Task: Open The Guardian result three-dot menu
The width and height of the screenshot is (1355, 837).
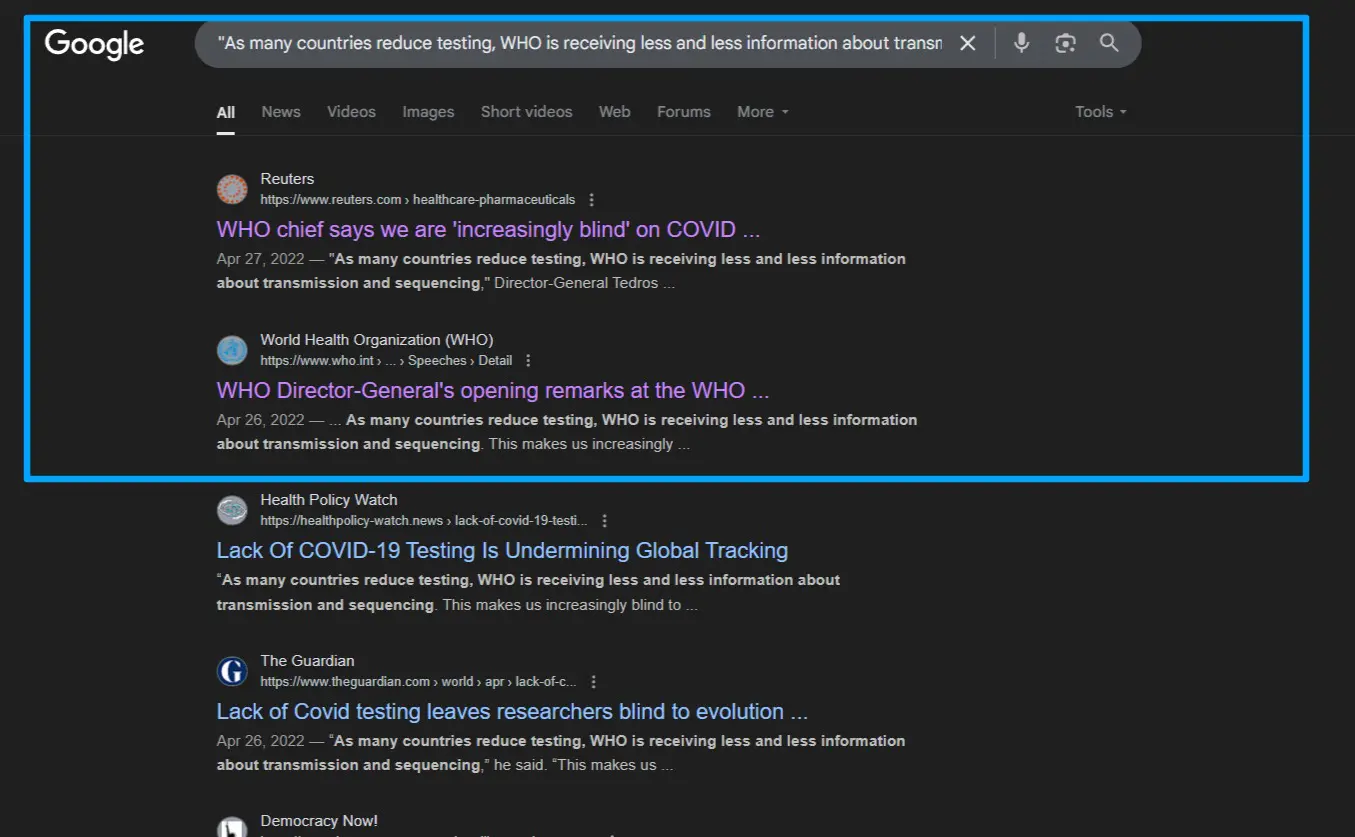Action: (593, 682)
